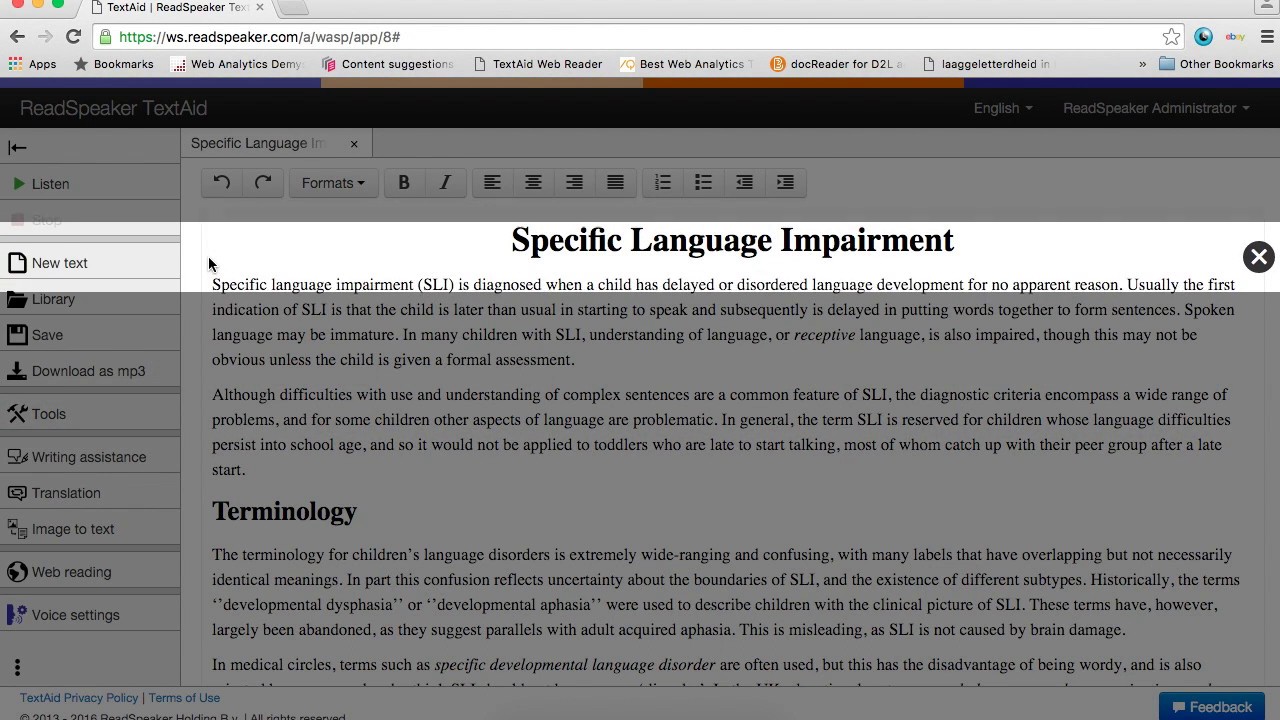
Task: Save the current document
Action: [x=90, y=335]
